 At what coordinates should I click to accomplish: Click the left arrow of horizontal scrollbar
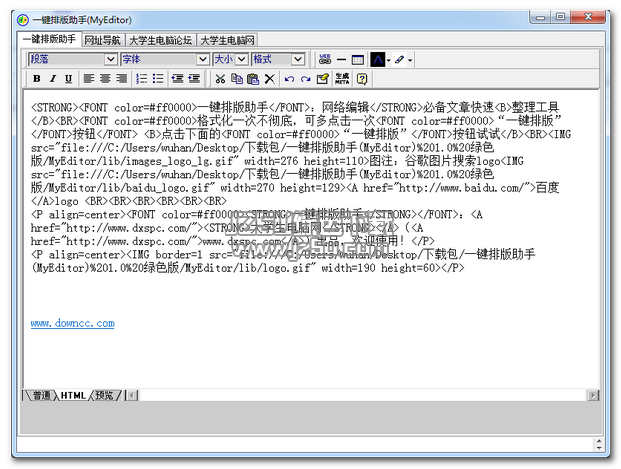[x=132, y=395]
